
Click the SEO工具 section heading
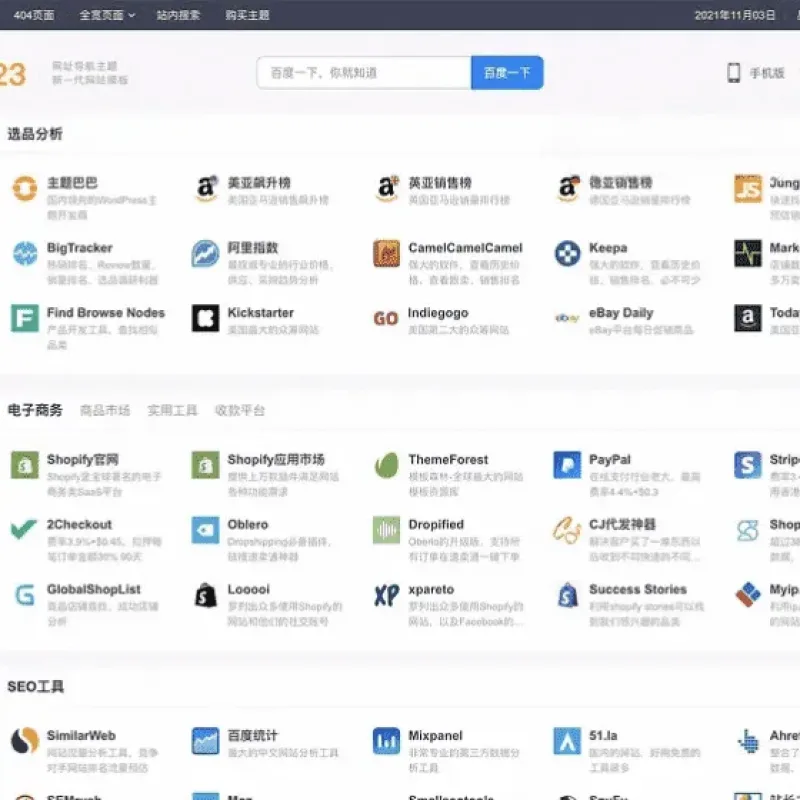(x=35, y=687)
